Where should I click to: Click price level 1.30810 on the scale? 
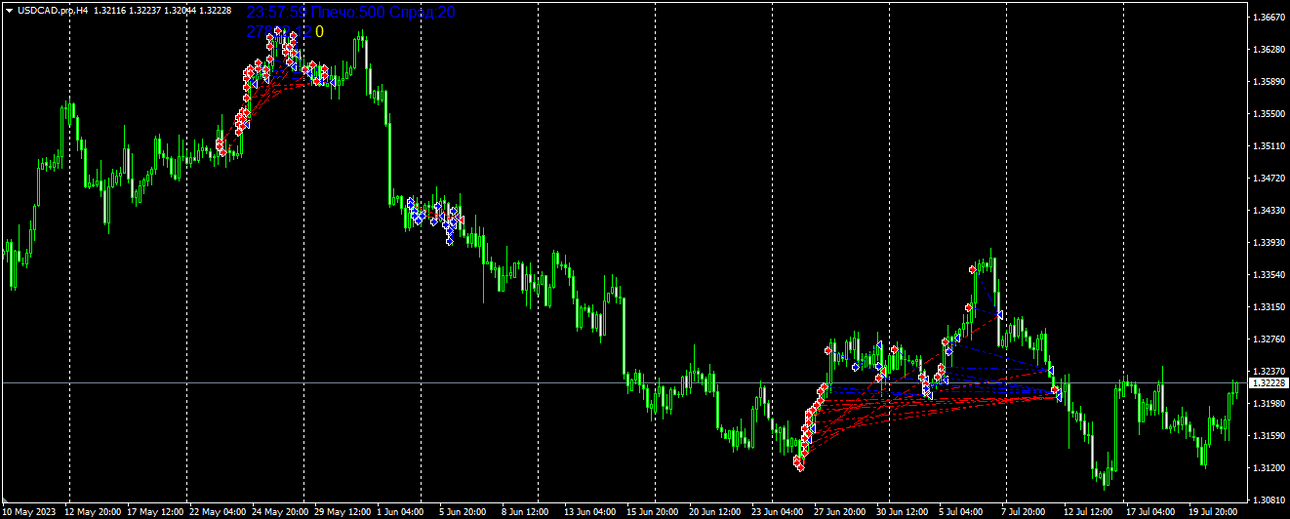(1268, 499)
